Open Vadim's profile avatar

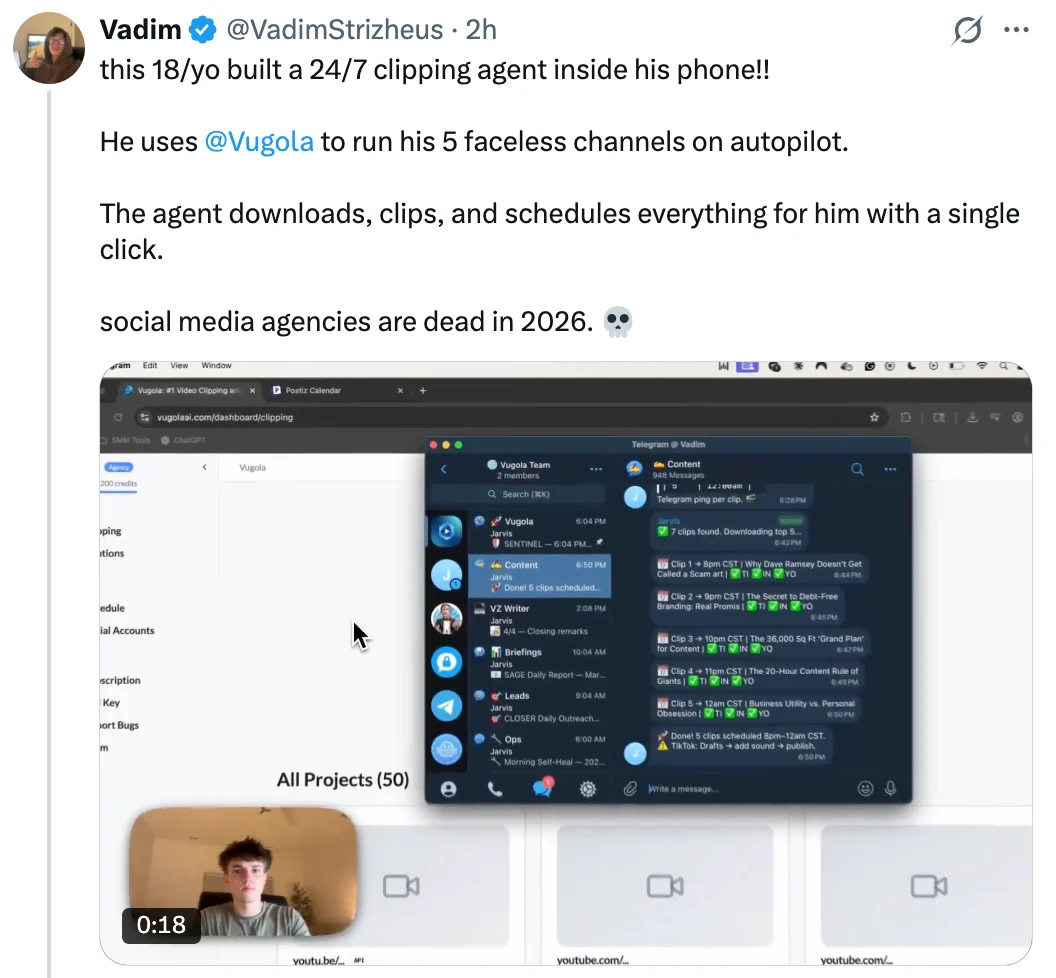(49, 48)
